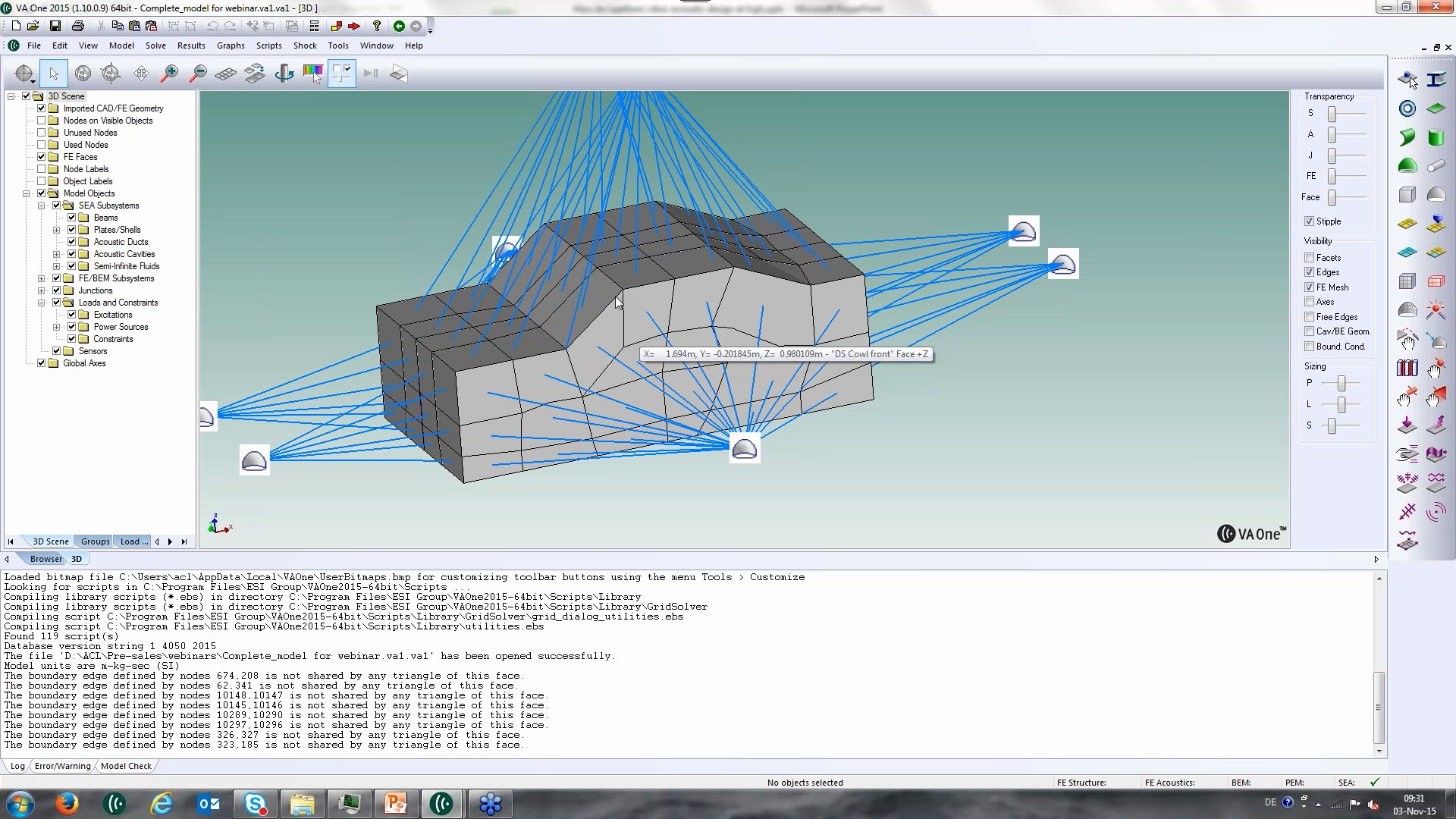Click the New file icon
Viewport: 1456px width, 819px height.
[x=16, y=26]
